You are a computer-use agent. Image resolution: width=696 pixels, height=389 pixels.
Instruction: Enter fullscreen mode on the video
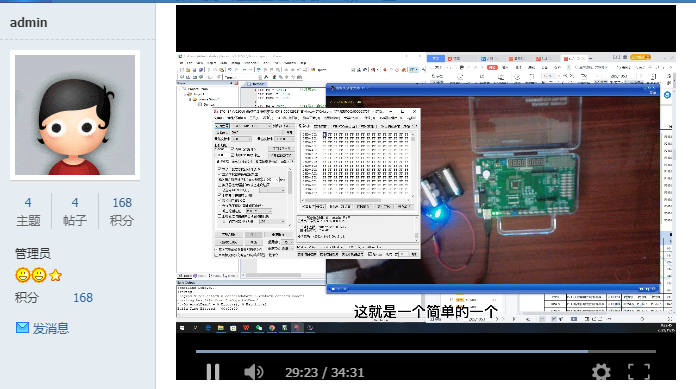(639, 372)
